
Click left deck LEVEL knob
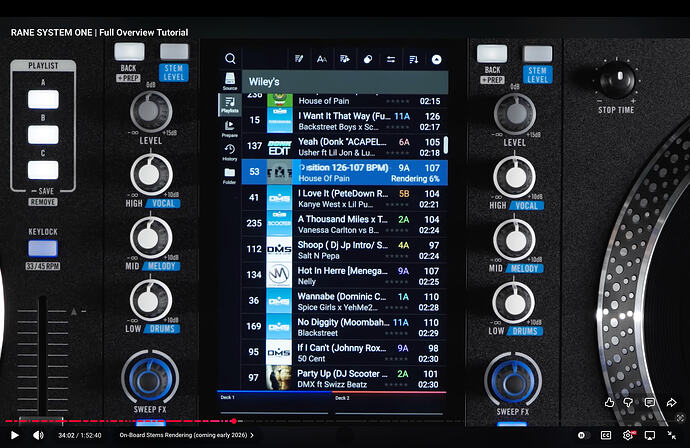coord(150,112)
